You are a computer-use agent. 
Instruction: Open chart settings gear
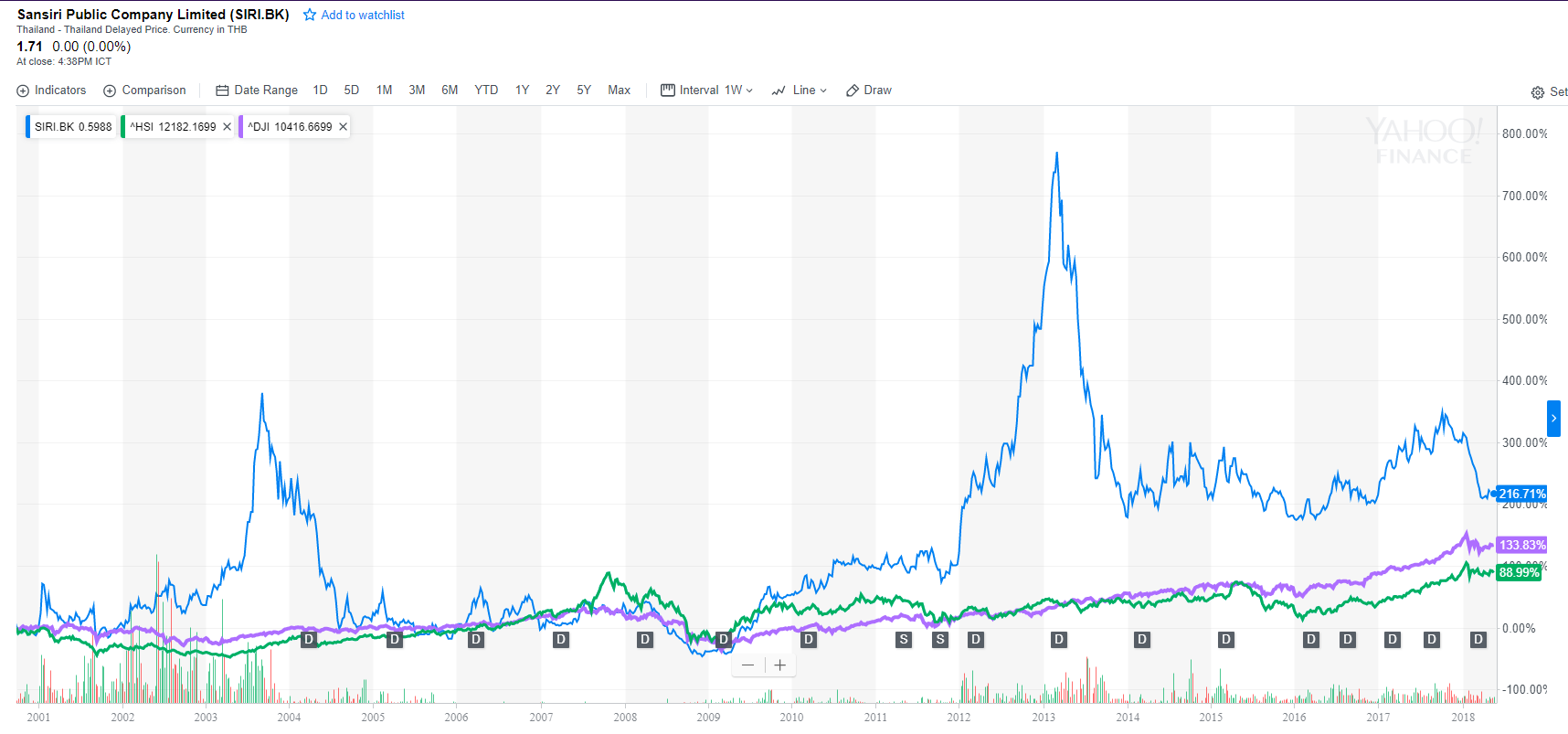pyautogui.click(x=1538, y=92)
